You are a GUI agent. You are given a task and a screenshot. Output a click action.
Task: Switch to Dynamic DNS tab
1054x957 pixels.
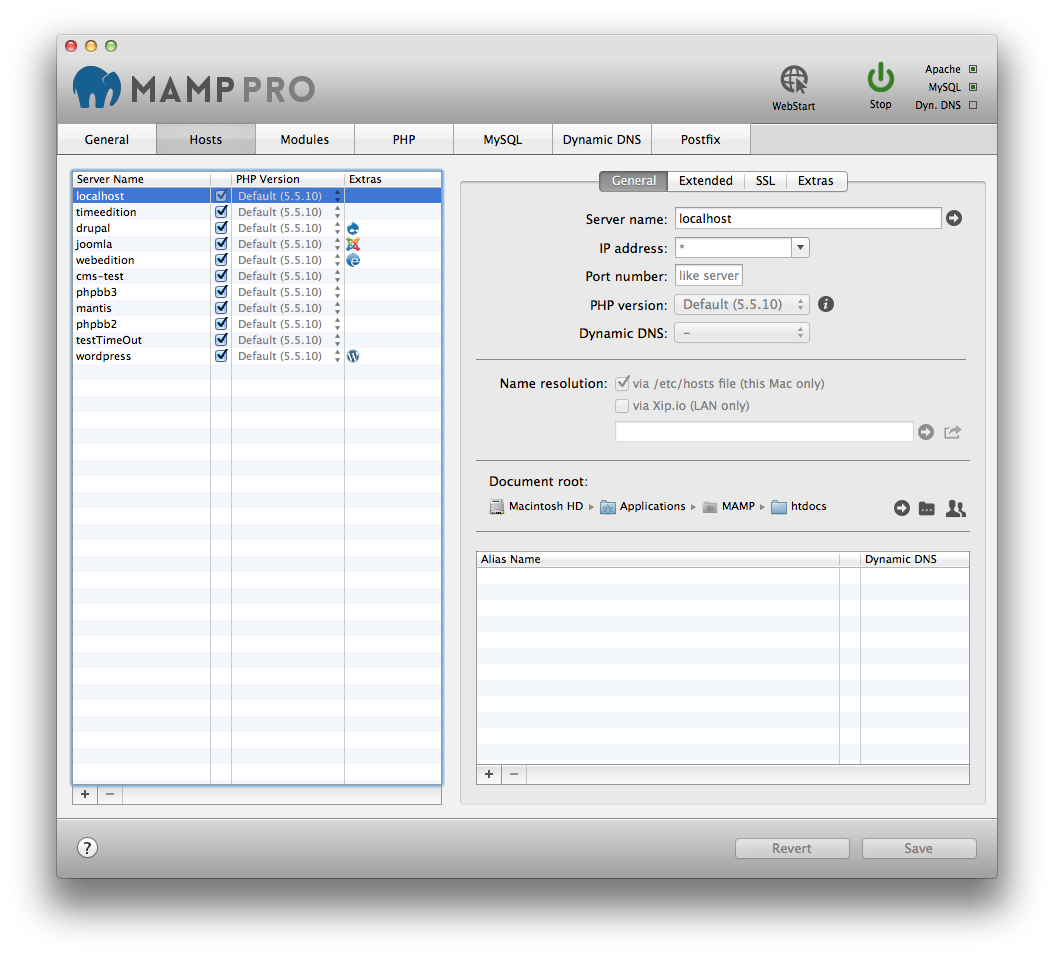click(x=602, y=140)
